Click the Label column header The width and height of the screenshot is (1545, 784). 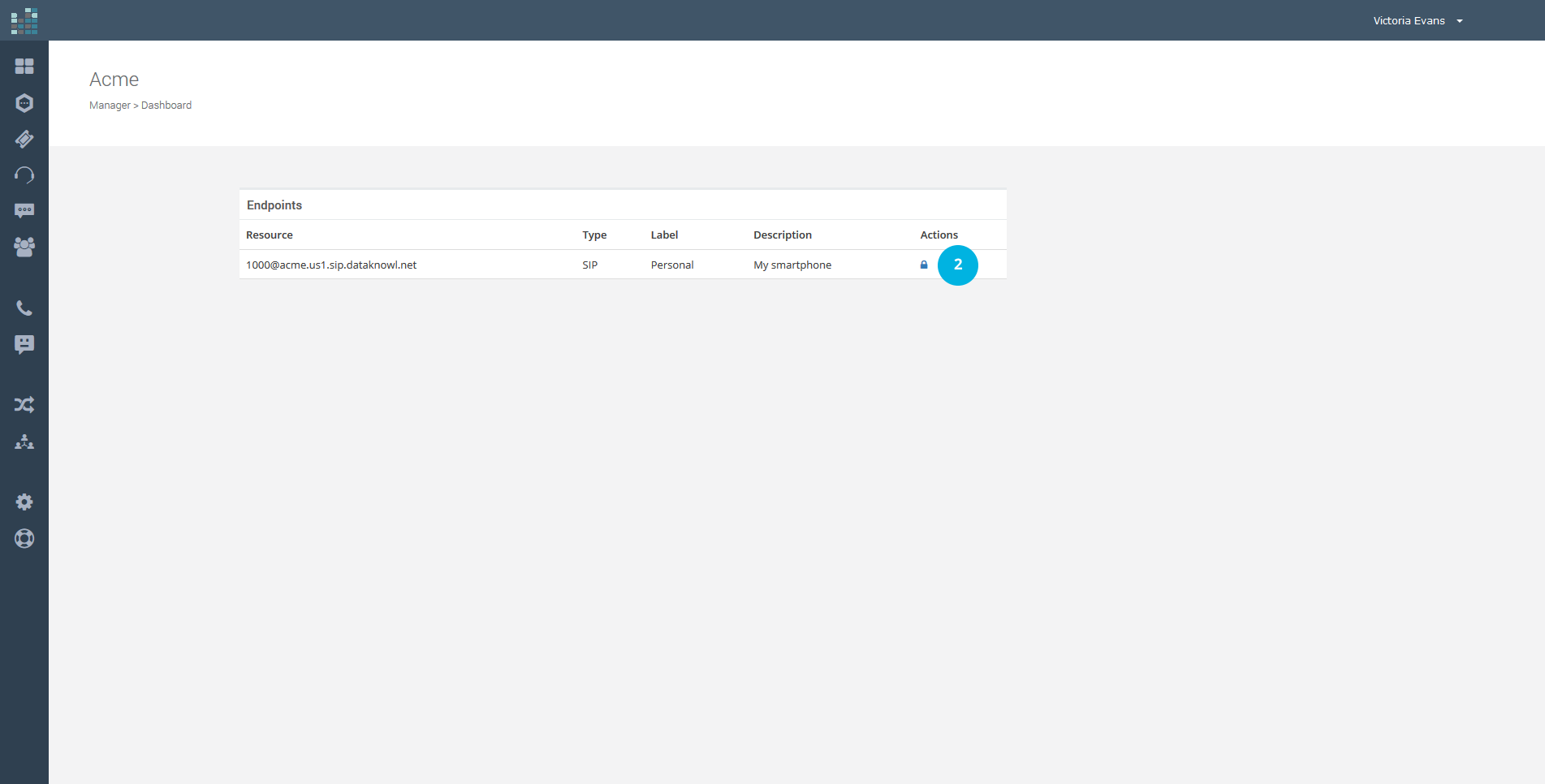coord(664,235)
